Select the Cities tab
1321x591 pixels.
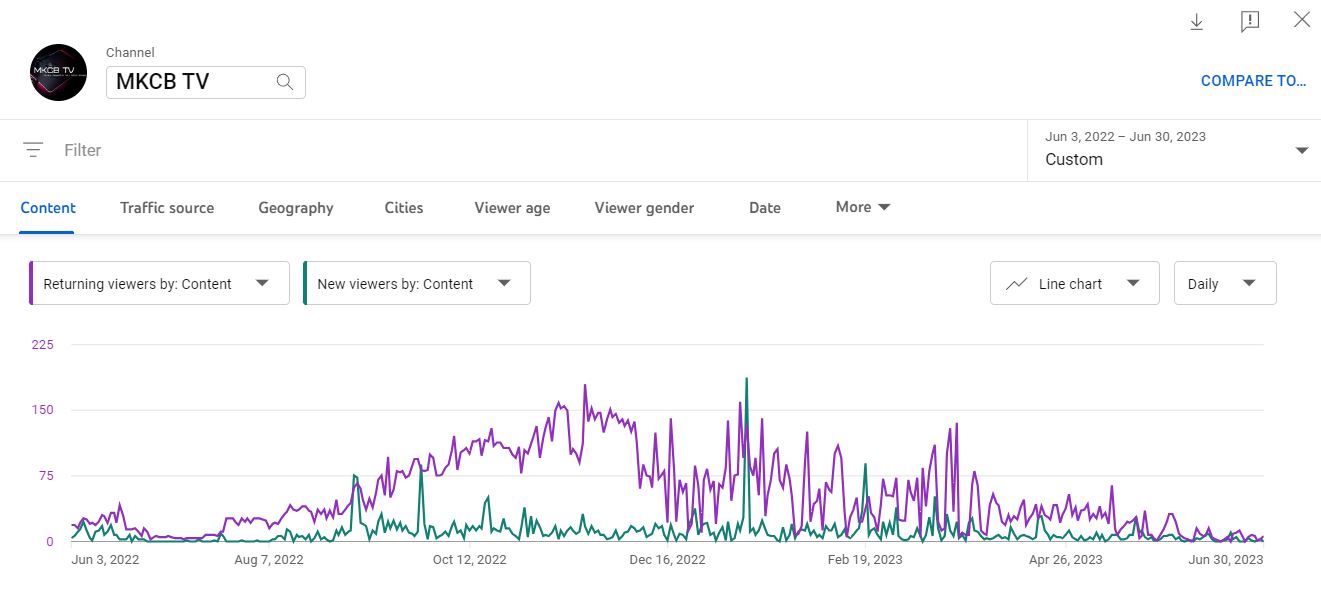[x=404, y=208]
